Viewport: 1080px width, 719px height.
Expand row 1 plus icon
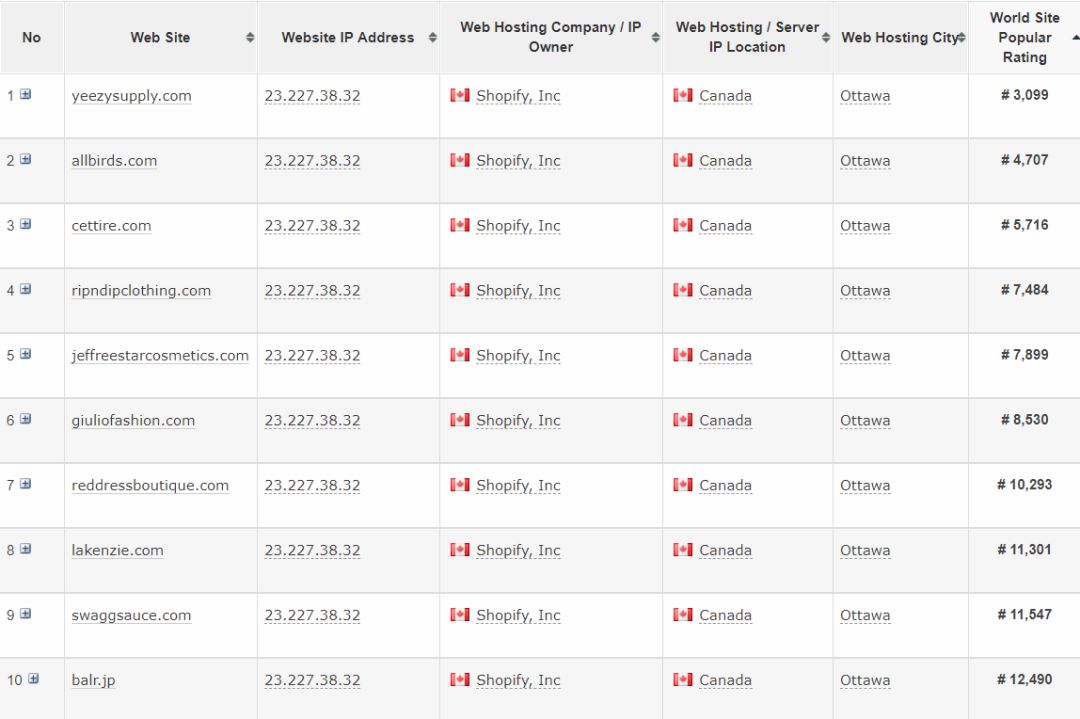pos(25,95)
